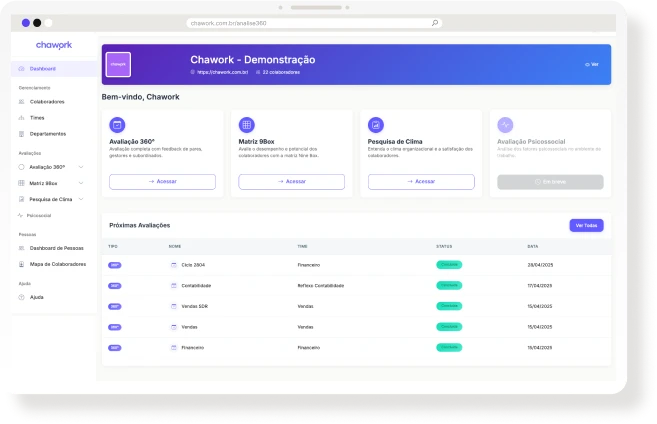Viewport: 657px width, 424px height.
Task: Click the Matriz 9Box card grid icon
Action: [246, 125]
